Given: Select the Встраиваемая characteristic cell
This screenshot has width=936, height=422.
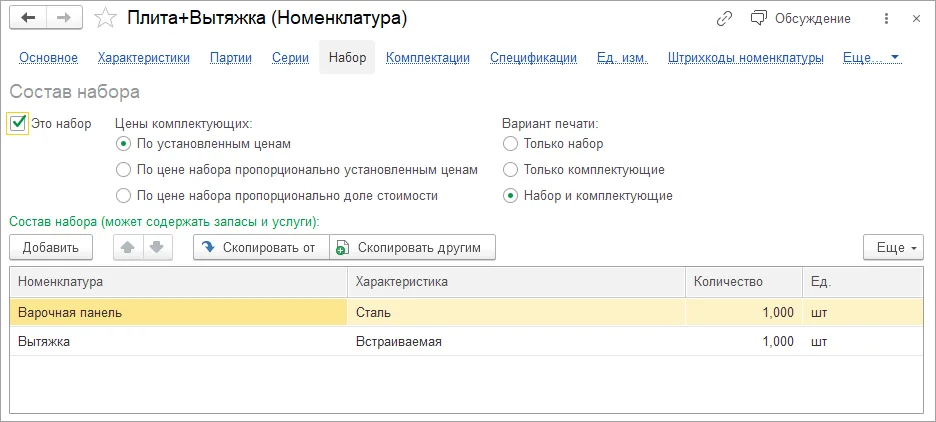Looking at the screenshot, I should click(516, 341).
